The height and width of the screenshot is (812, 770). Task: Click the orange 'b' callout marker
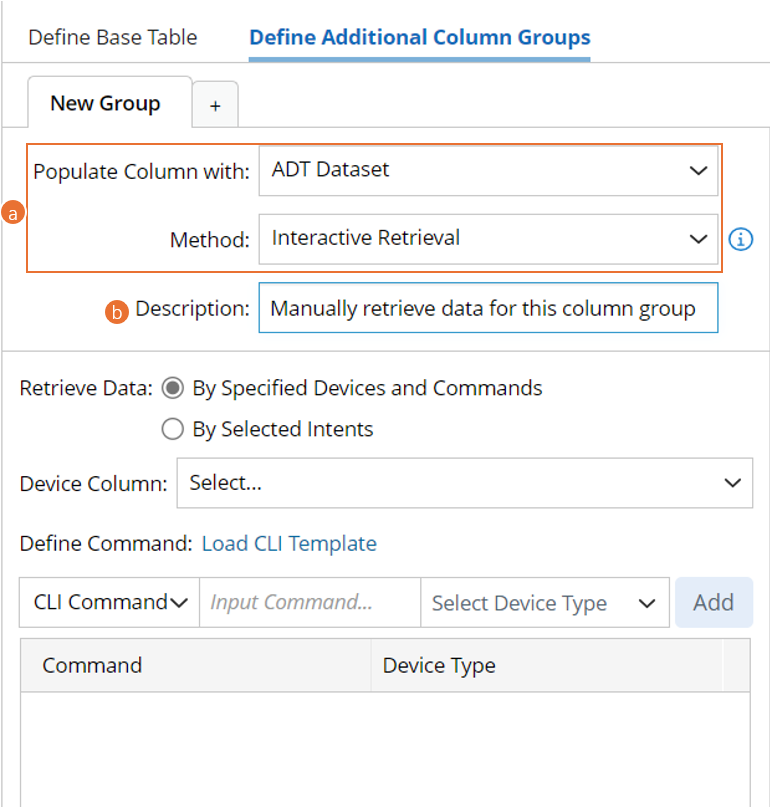pyautogui.click(x=117, y=312)
